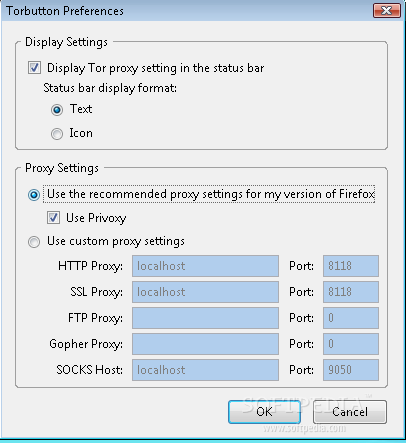406x443 pixels.
Task: Select Use custom proxy settings
Action: 34,242
